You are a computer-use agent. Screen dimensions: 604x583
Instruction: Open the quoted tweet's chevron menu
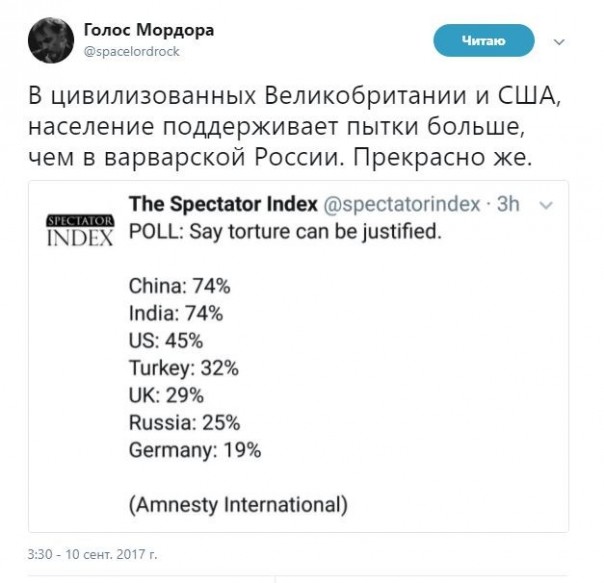pos(546,204)
